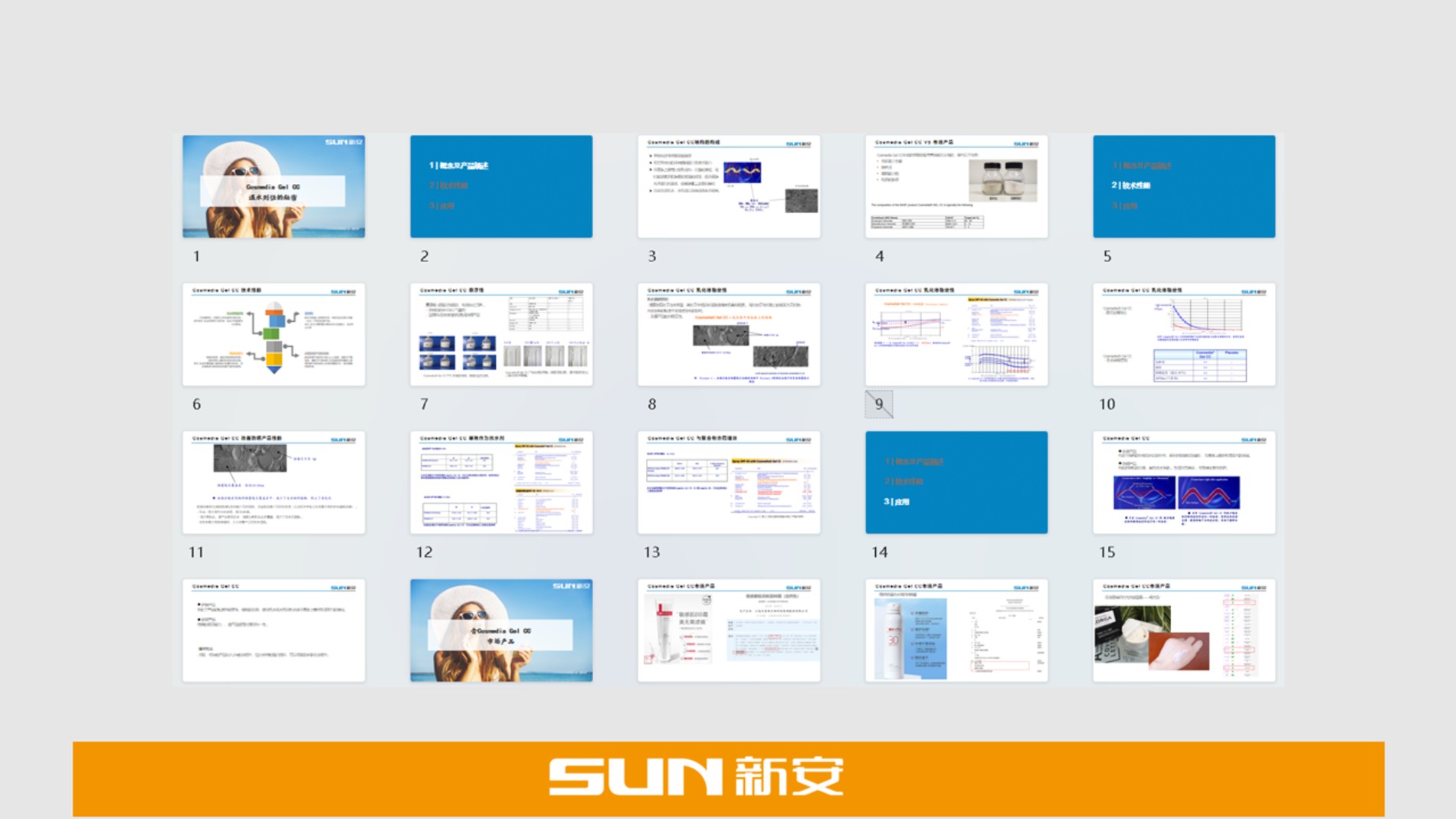1456x819 pixels.
Task: Click slide 8 thumbnail with microscope images
Action: (x=729, y=334)
